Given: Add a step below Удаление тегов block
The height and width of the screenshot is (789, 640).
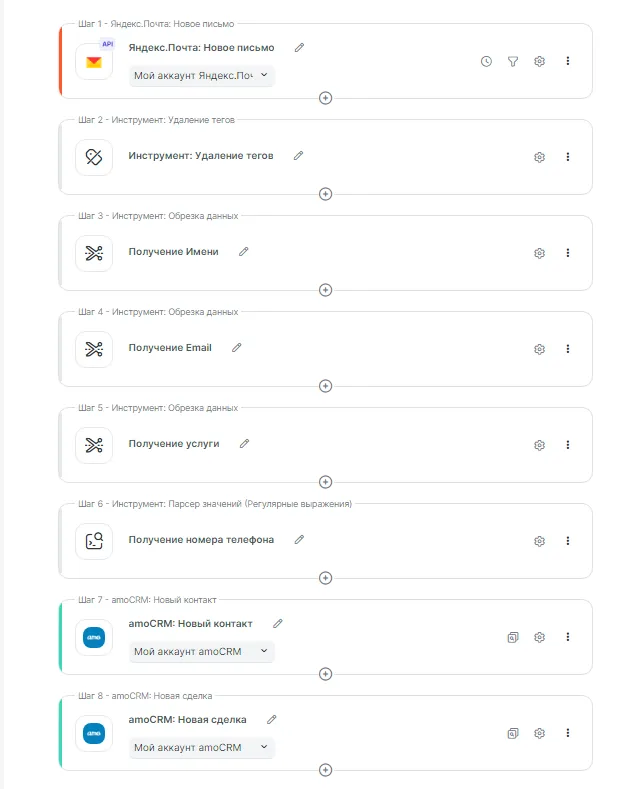Looking at the screenshot, I should [325, 194].
